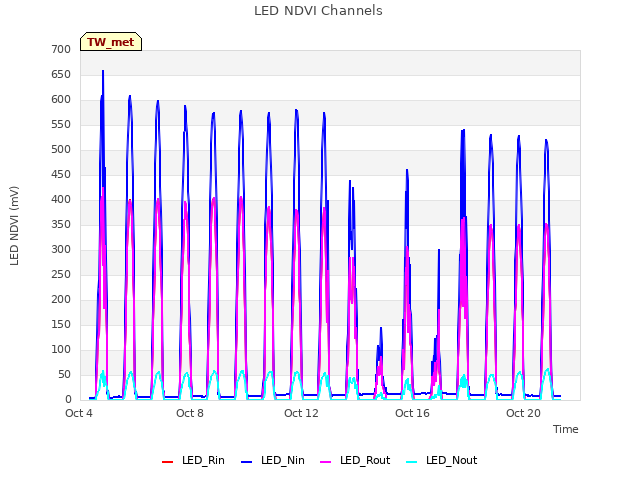
Task: Toggle the LED_Nin legend entry
Action: point(273,460)
